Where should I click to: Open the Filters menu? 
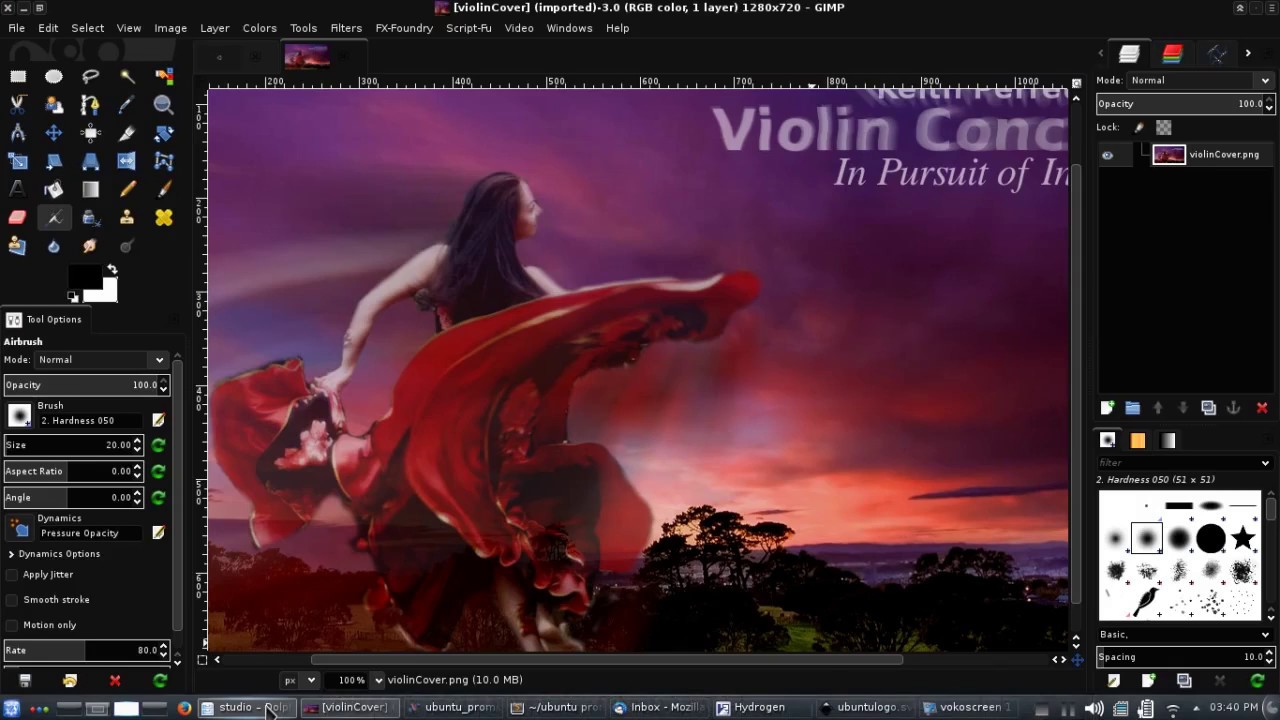346,28
